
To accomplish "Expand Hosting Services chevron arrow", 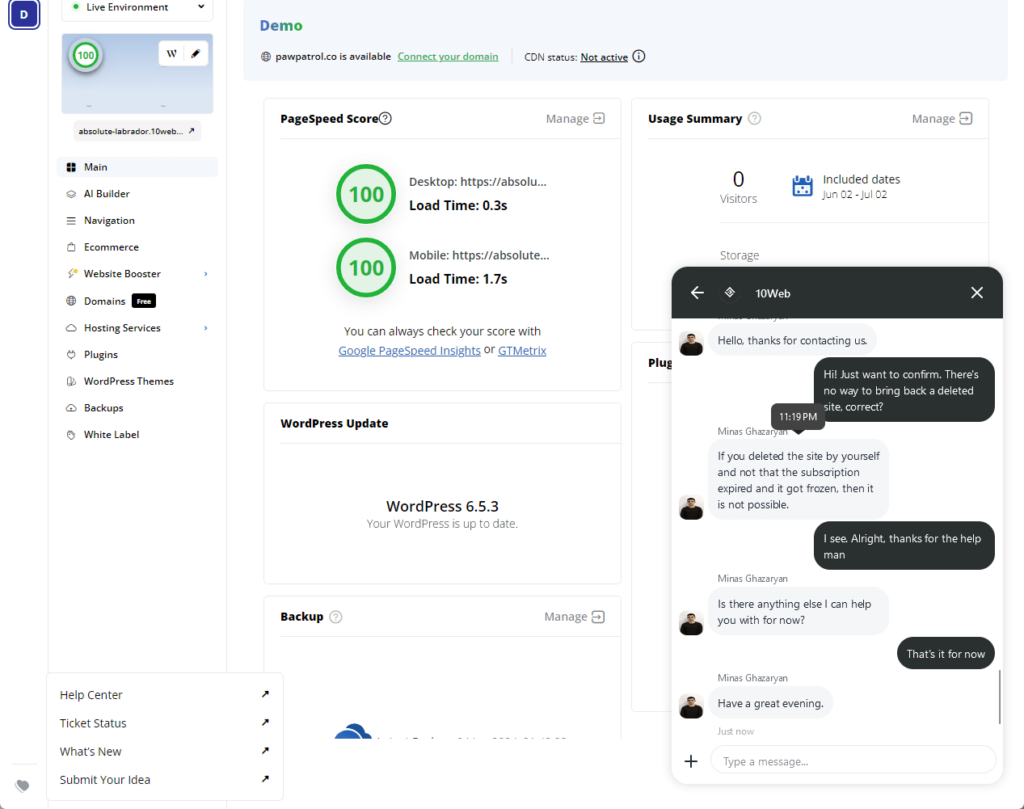I will click(206, 328).
